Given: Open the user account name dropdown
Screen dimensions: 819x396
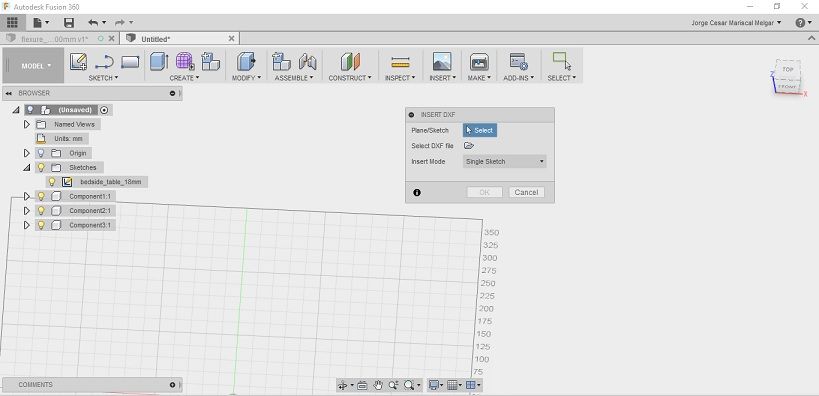Looking at the screenshot, I should [x=736, y=22].
